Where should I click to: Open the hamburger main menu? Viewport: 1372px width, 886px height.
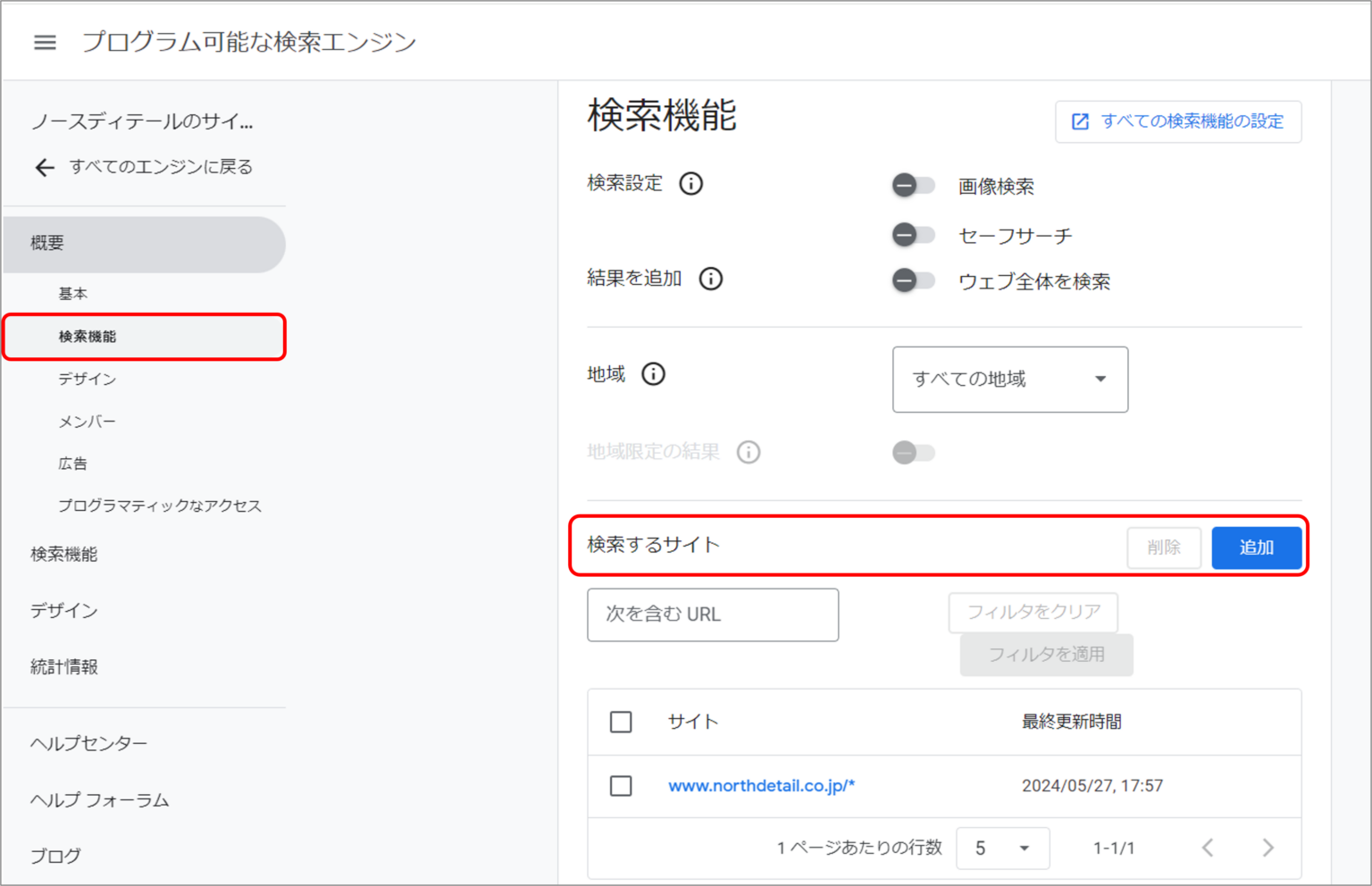[45, 42]
